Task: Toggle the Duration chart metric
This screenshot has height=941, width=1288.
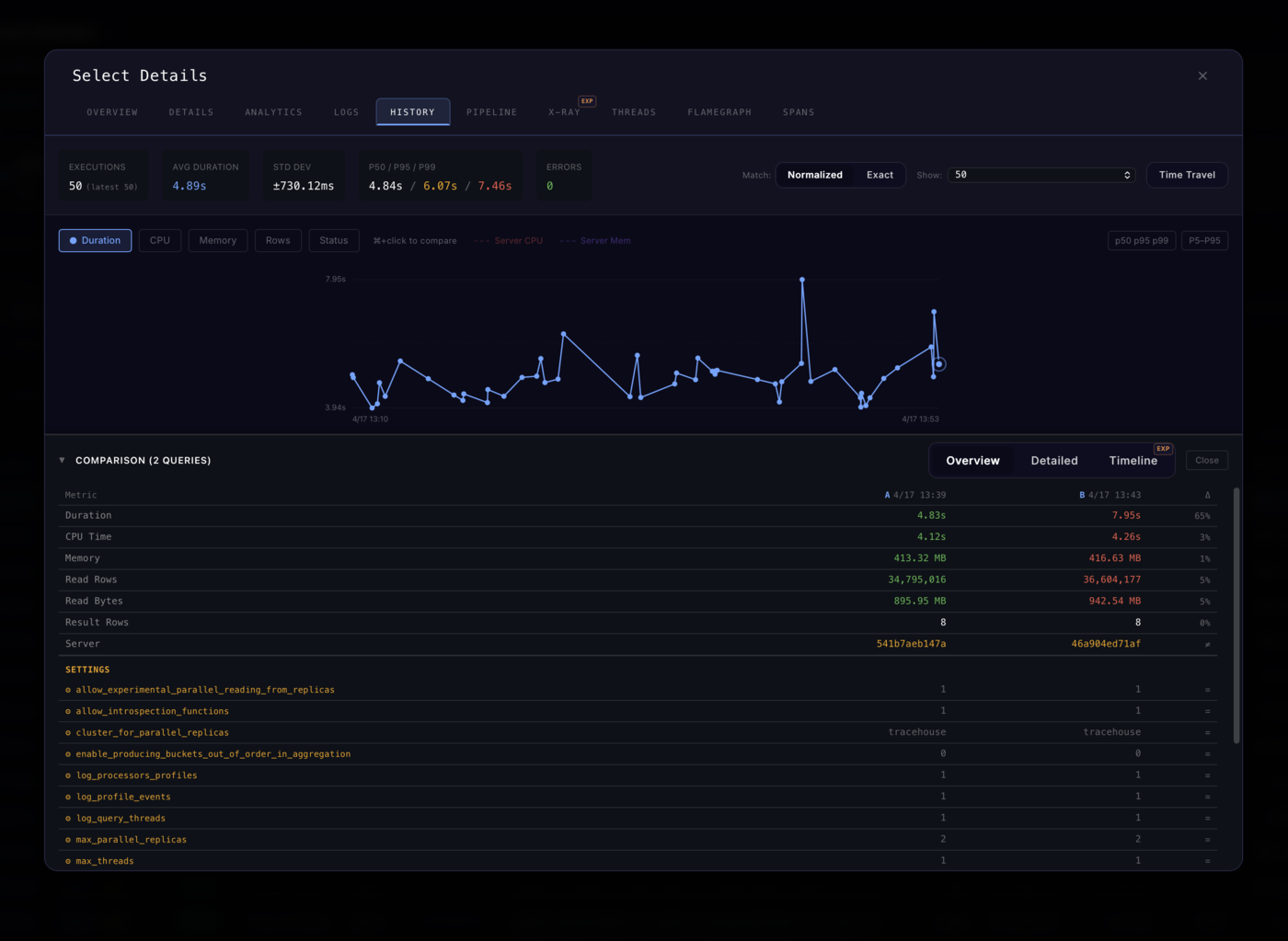Action: coord(96,240)
